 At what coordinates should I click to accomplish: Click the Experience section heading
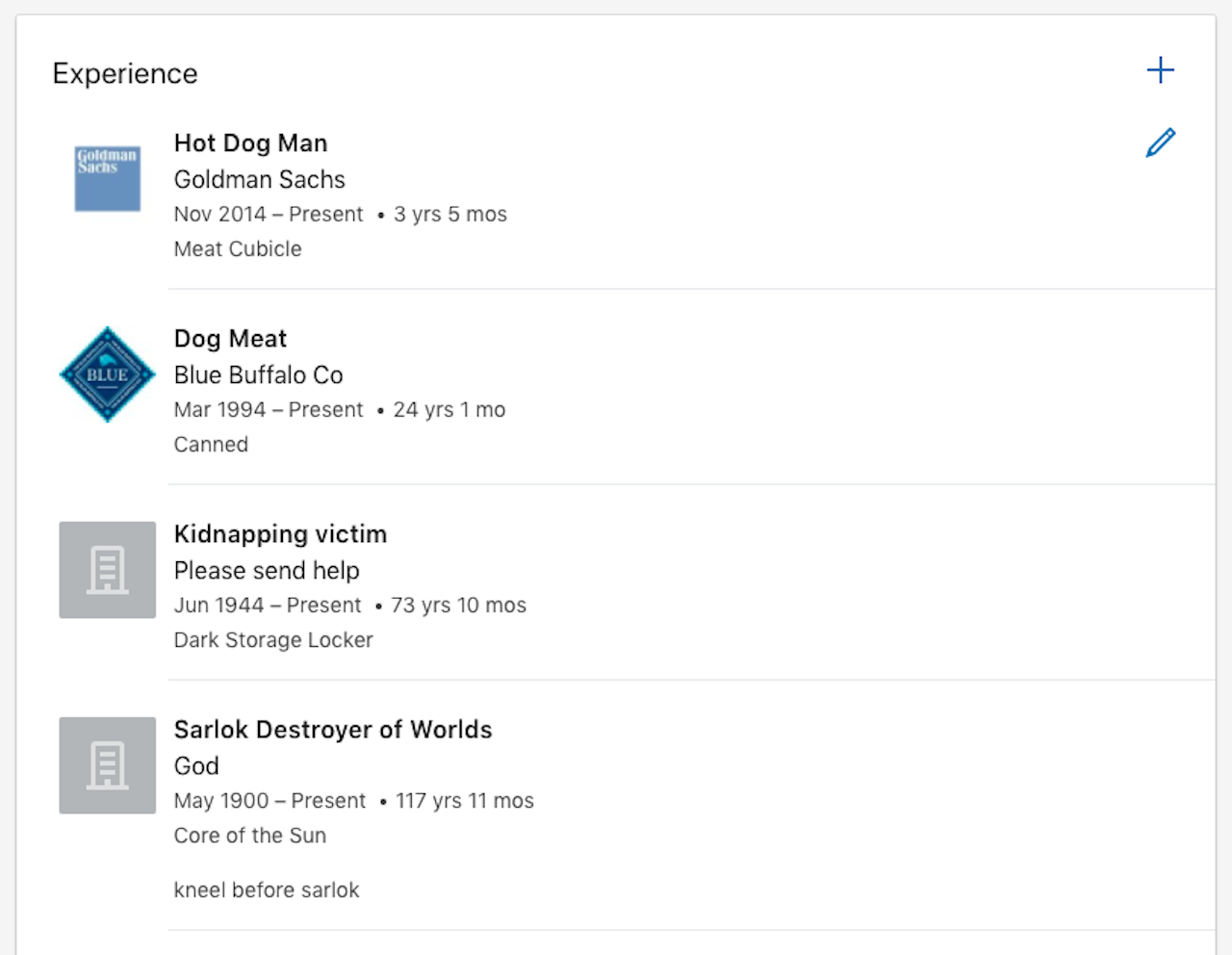[x=125, y=74]
